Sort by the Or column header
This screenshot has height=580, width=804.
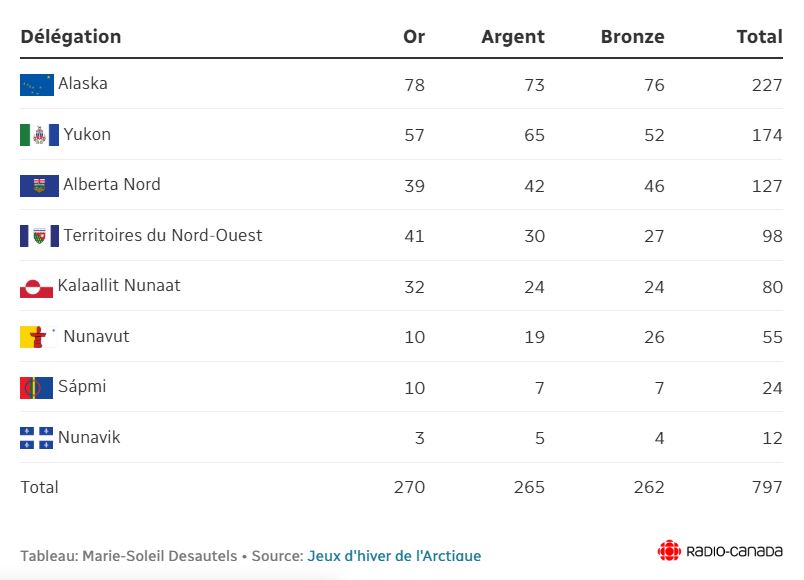tap(414, 37)
